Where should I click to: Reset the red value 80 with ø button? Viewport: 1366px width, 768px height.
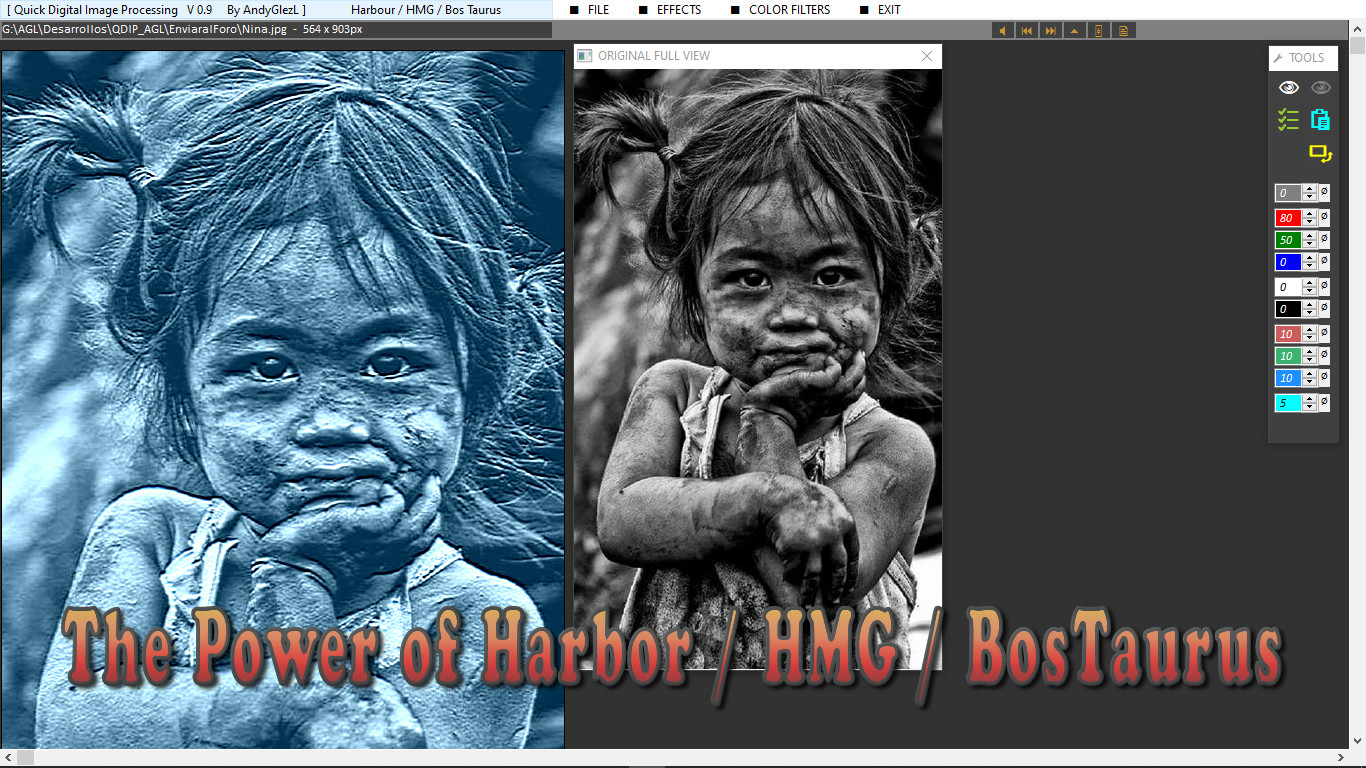(x=1324, y=217)
